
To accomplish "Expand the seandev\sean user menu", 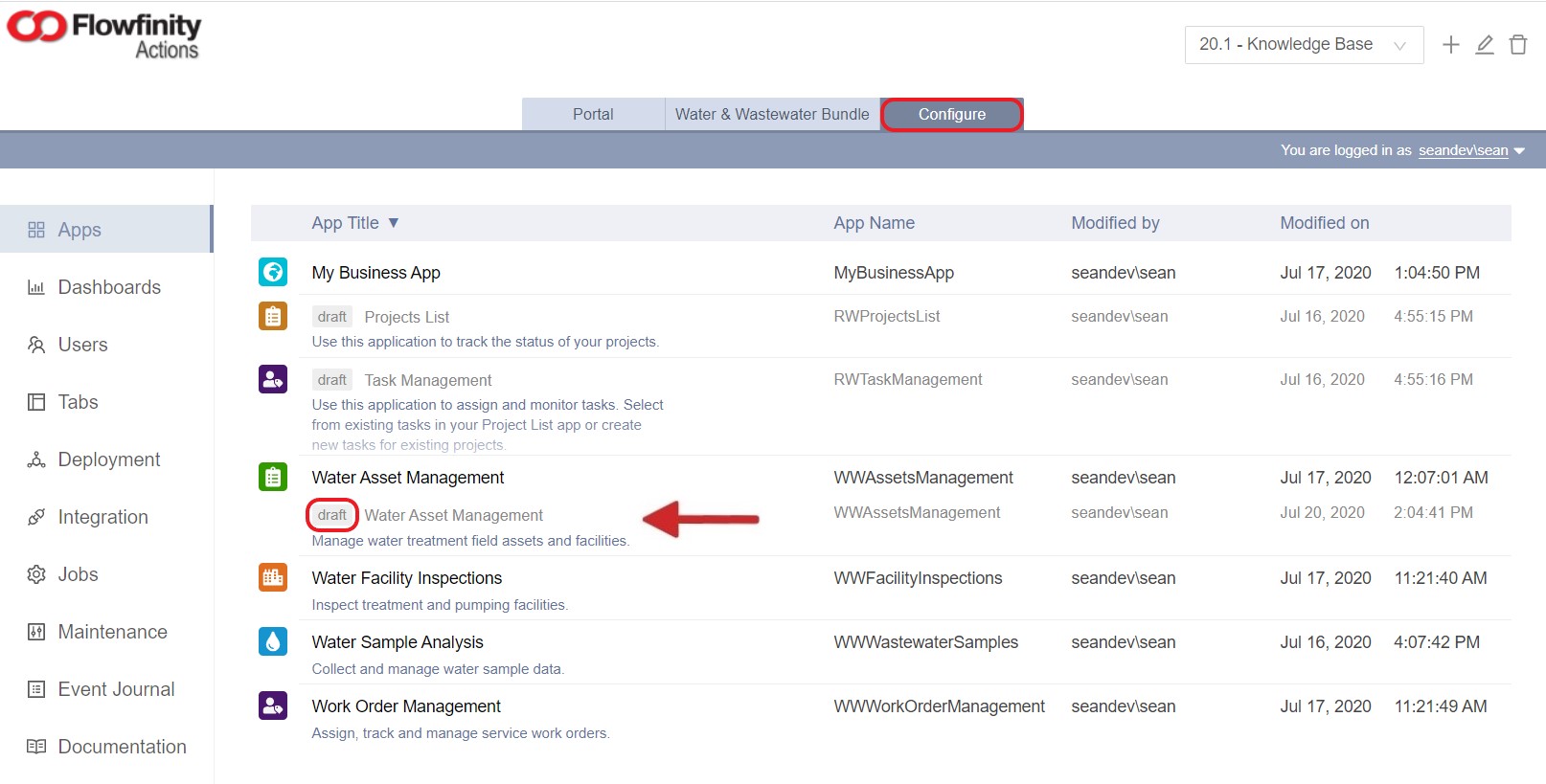I will 1470,150.
